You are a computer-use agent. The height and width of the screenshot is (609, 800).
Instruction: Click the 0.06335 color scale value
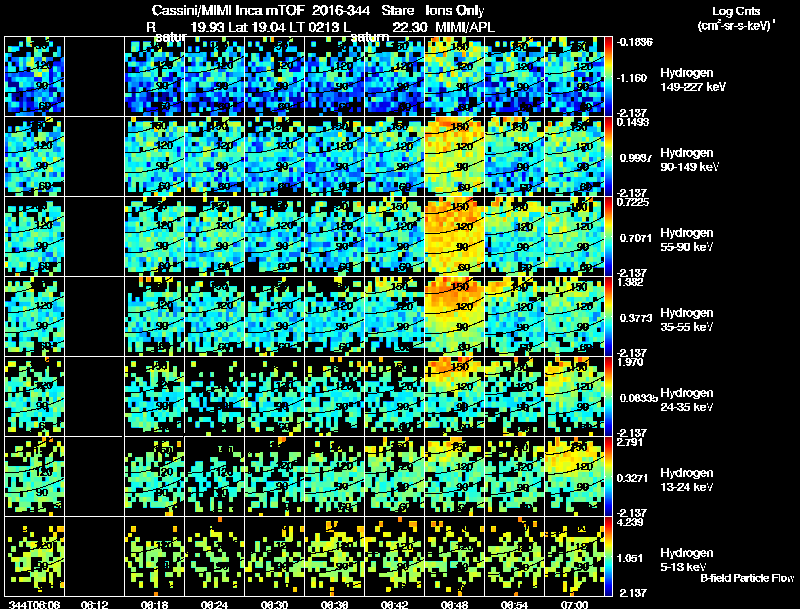(638, 398)
